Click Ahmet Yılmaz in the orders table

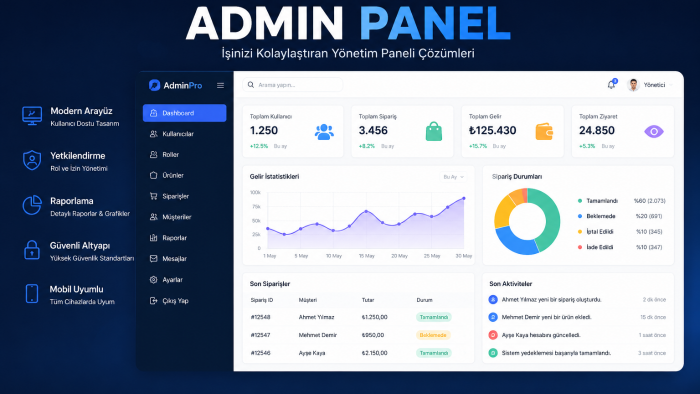[x=317, y=317]
